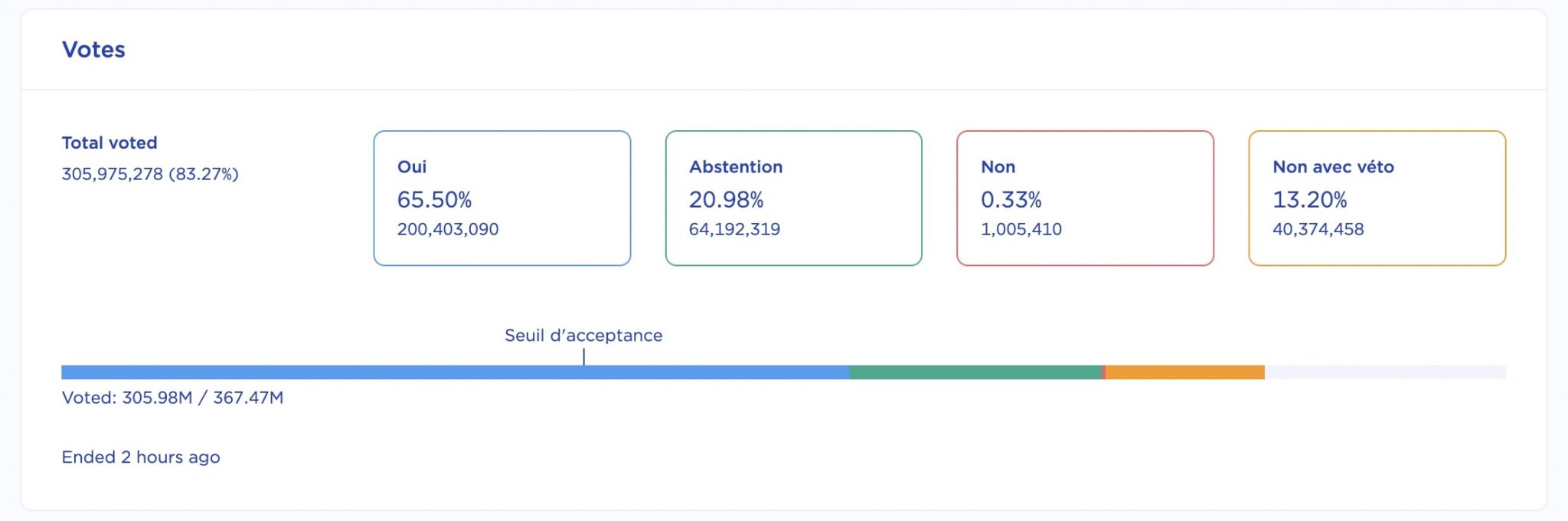Select the Abstention vote card
Screen dimensions: 1568x521
click(794, 198)
